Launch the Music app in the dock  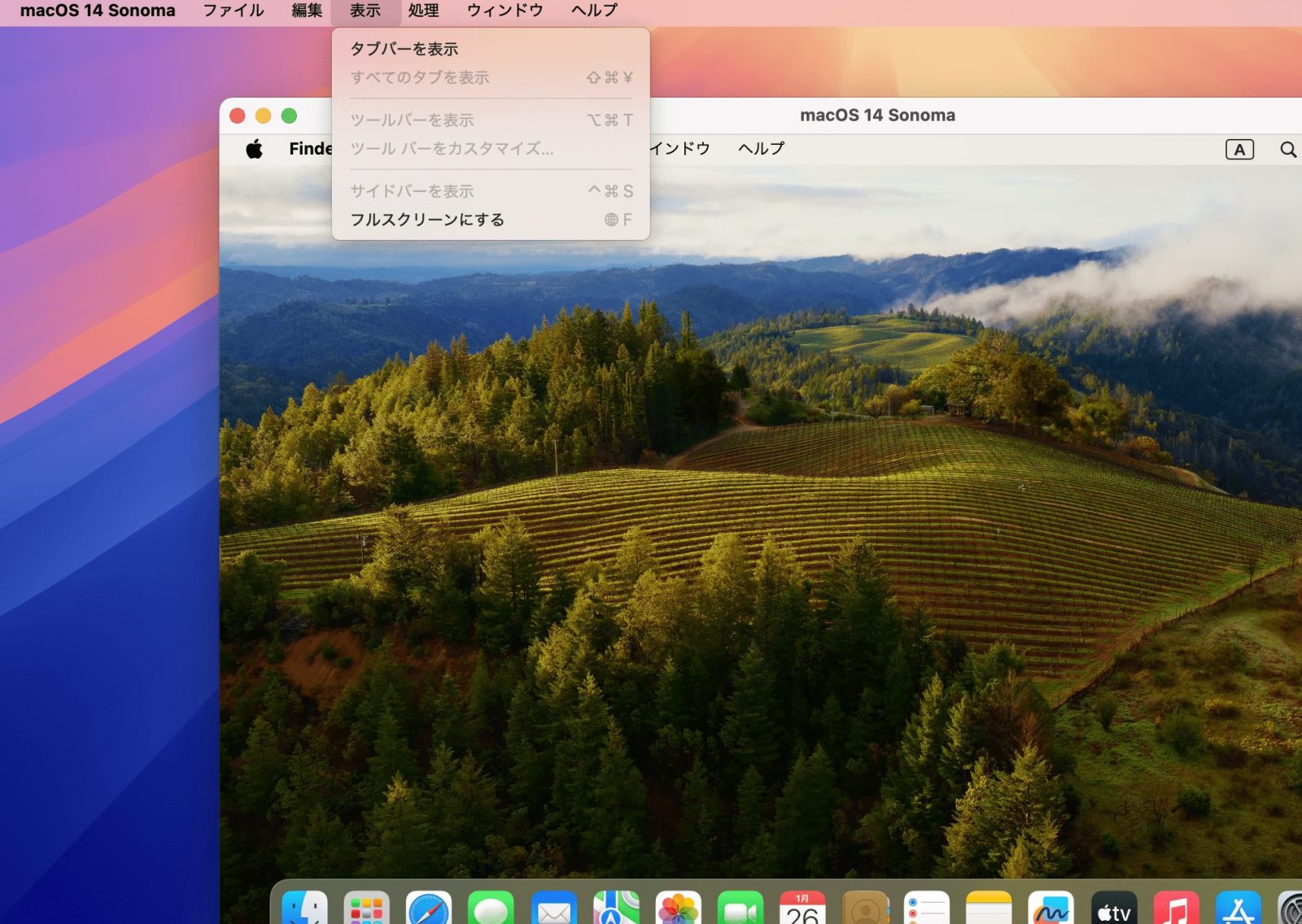click(1176, 908)
